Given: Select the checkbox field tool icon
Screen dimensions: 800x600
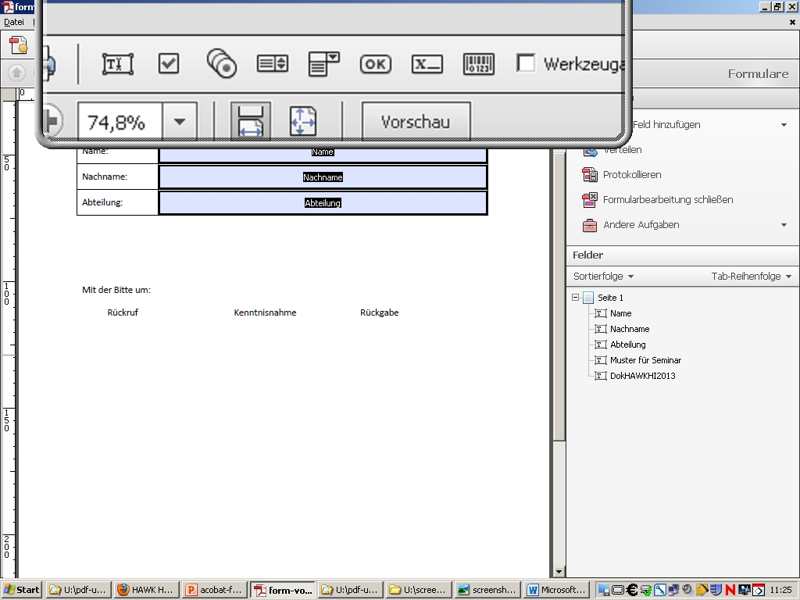Looking at the screenshot, I should (x=169, y=64).
